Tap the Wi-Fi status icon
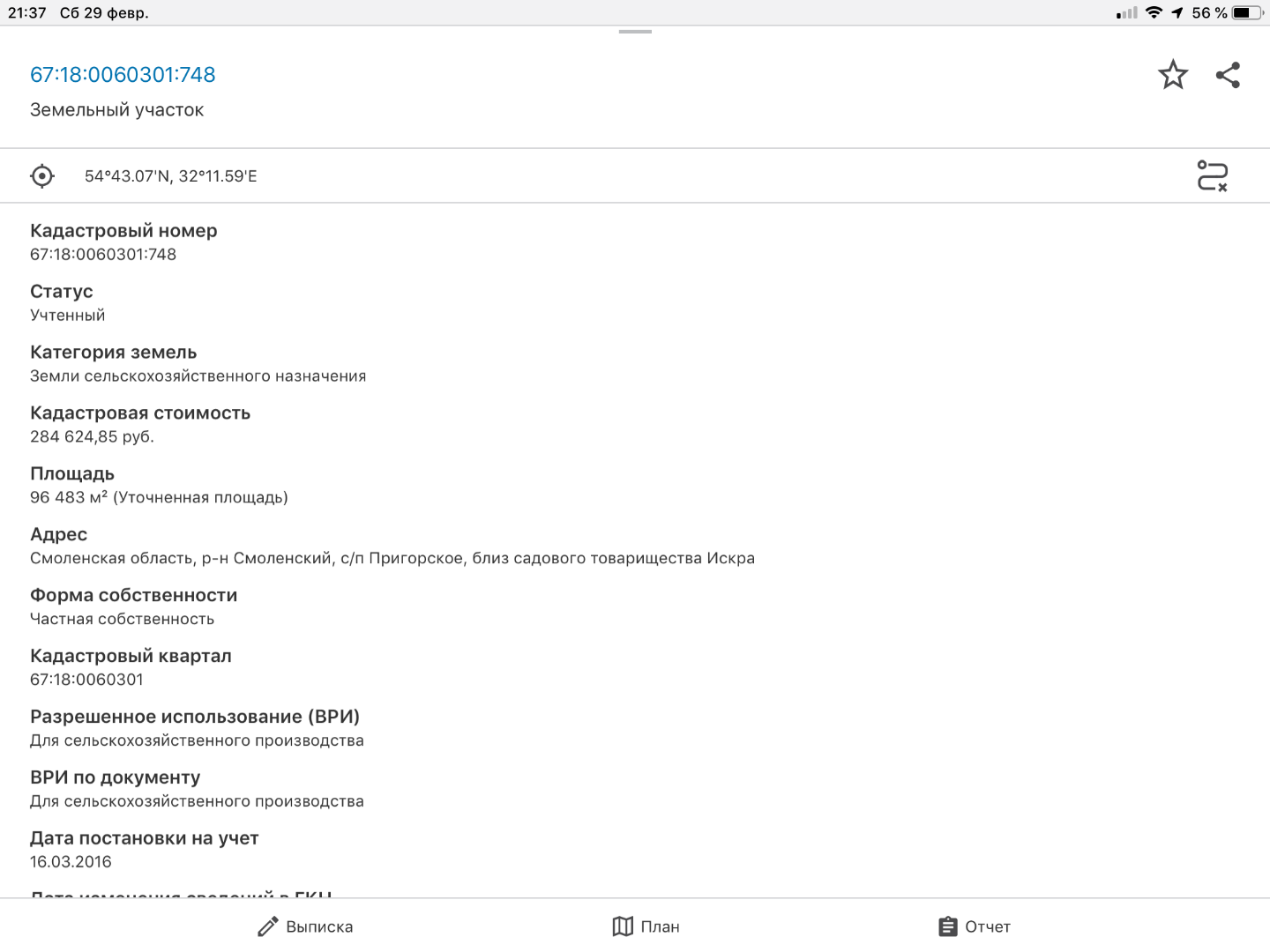 [1154, 12]
